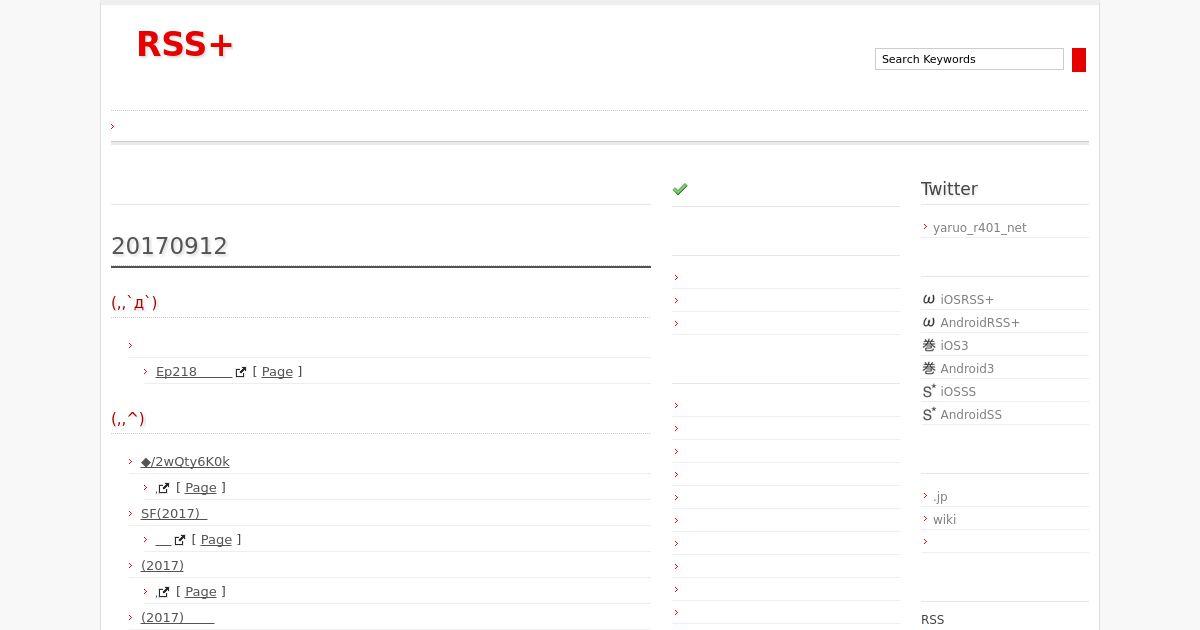
Task: Click the S-star icon beside iOSSS
Action: tap(929, 392)
